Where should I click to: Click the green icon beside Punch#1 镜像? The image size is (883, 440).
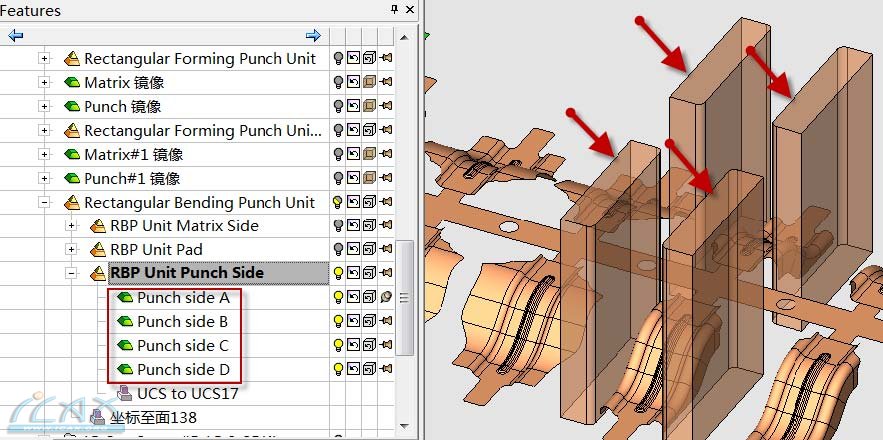click(x=72, y=178)
